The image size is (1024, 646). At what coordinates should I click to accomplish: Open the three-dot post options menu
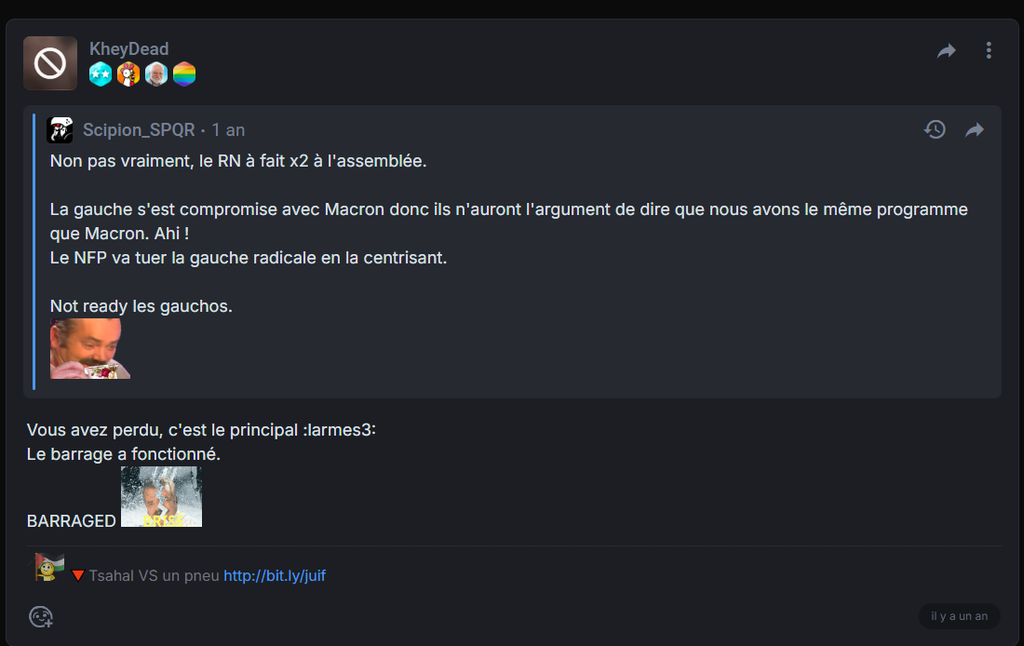point(989,50)
